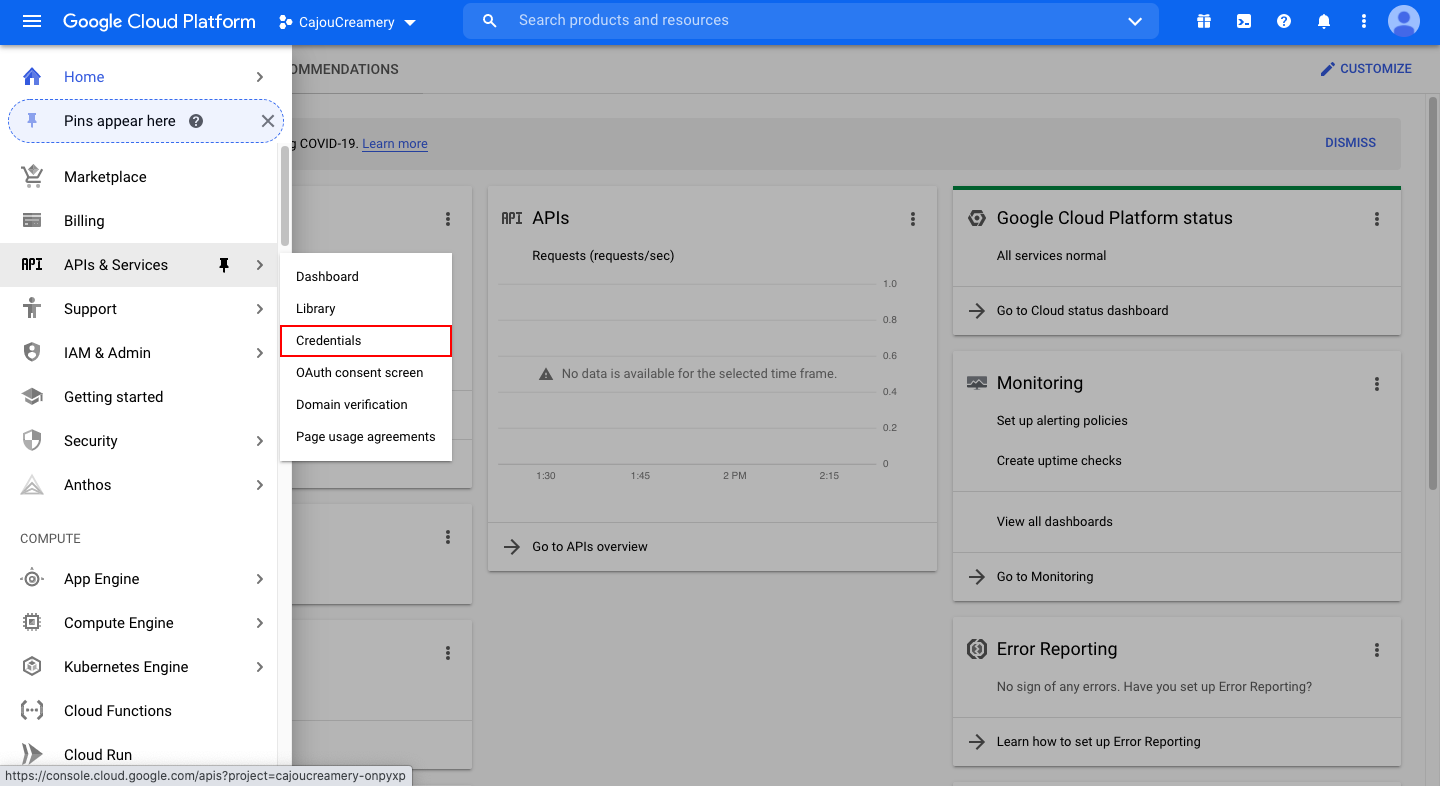The width and height of the screenshot is (1440, 786).
Task: Open Monitoring card three-dot options
Action: click(x=1377, y=384)
